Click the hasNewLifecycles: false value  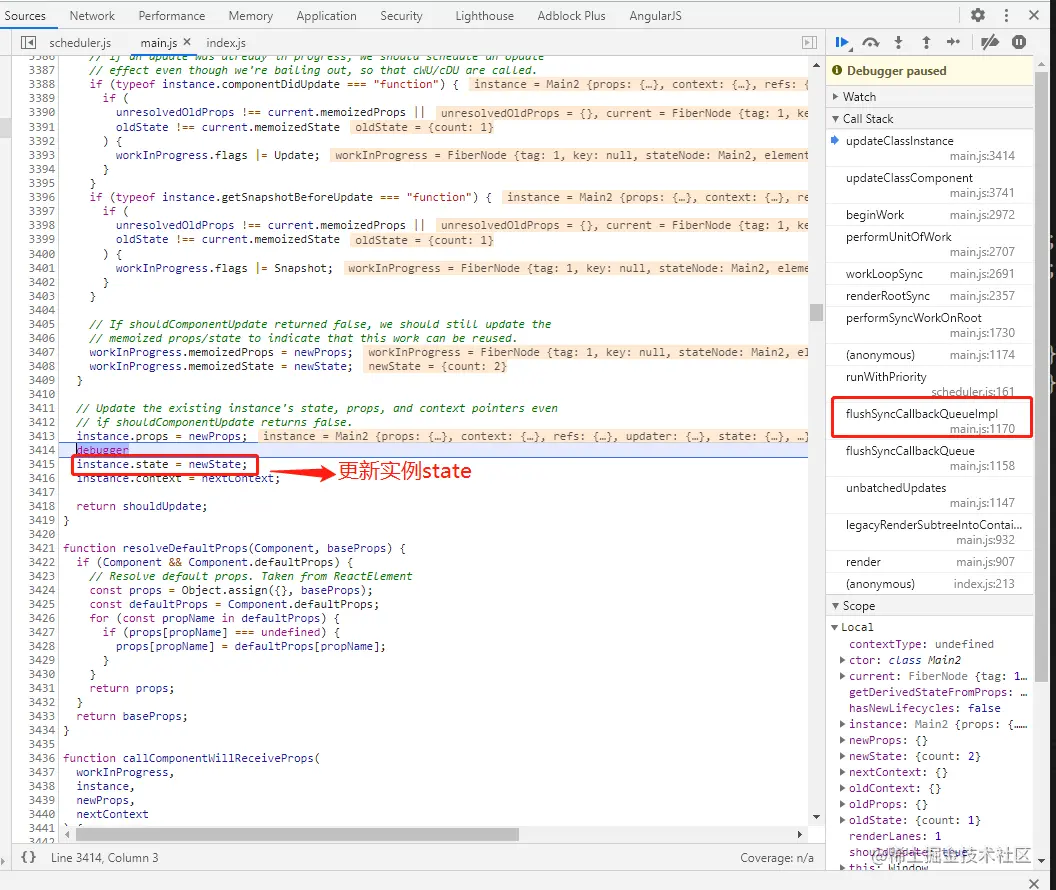[x=984, y=708]
